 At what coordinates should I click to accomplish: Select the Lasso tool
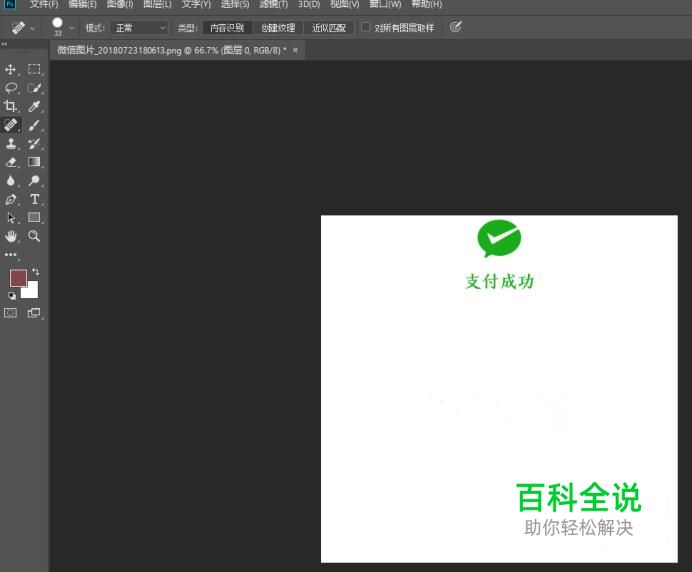pos(11,88)
